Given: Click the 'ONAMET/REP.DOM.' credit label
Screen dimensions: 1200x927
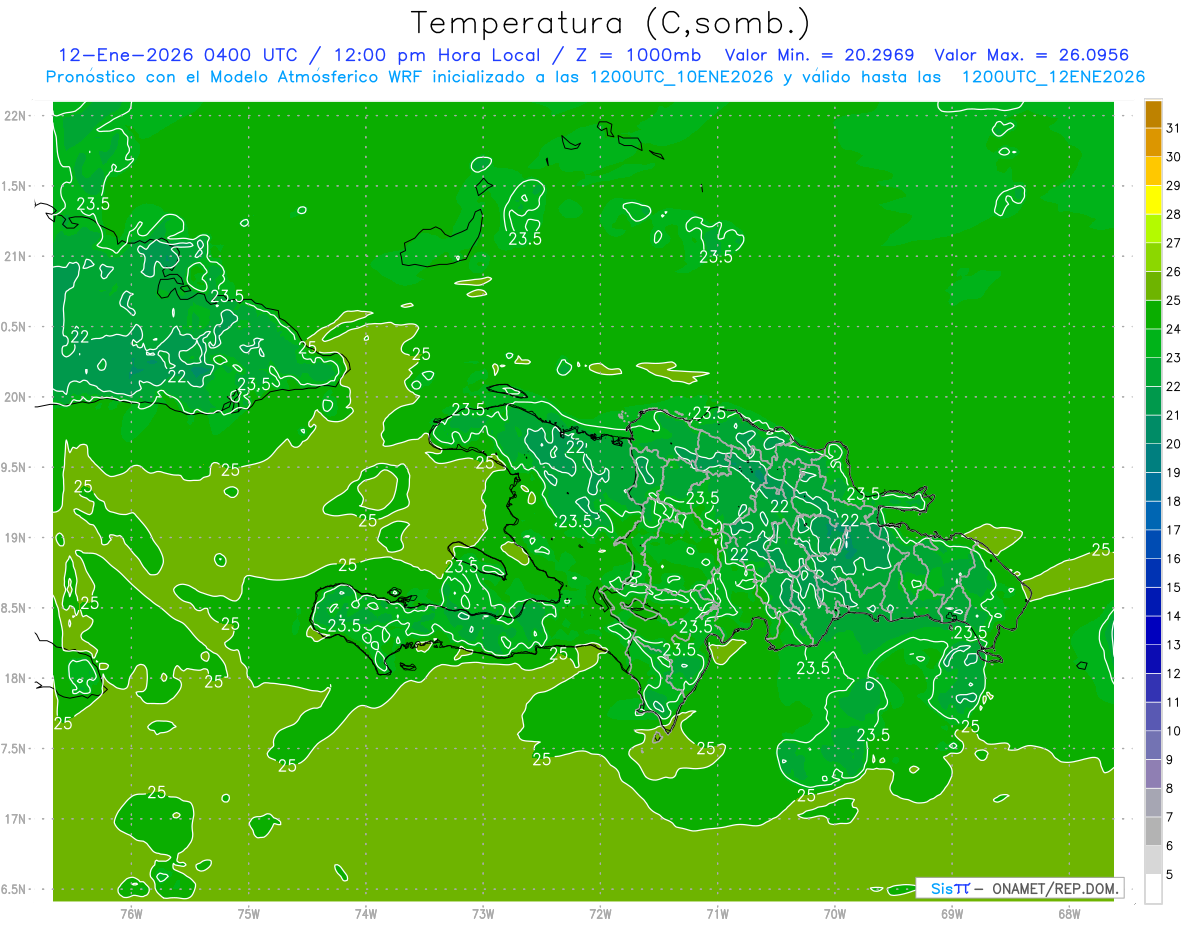Looking at the screenshot, I should (1055, 888).
